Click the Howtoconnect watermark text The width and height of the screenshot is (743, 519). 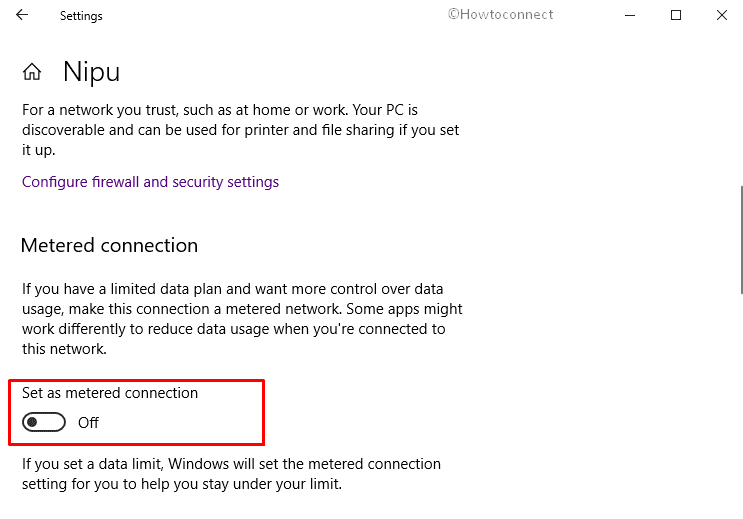tap(500, 15)
